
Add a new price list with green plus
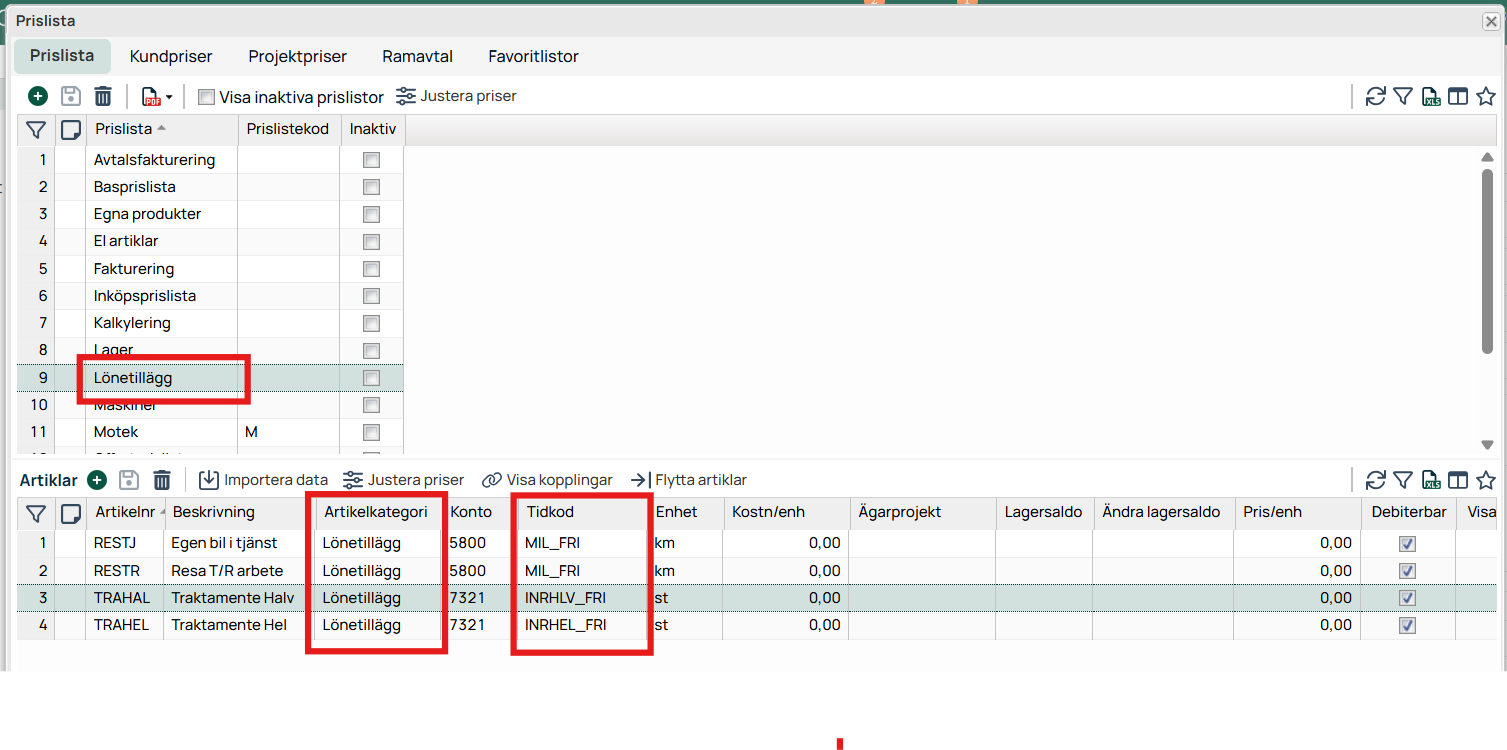[x=37, y=97]
